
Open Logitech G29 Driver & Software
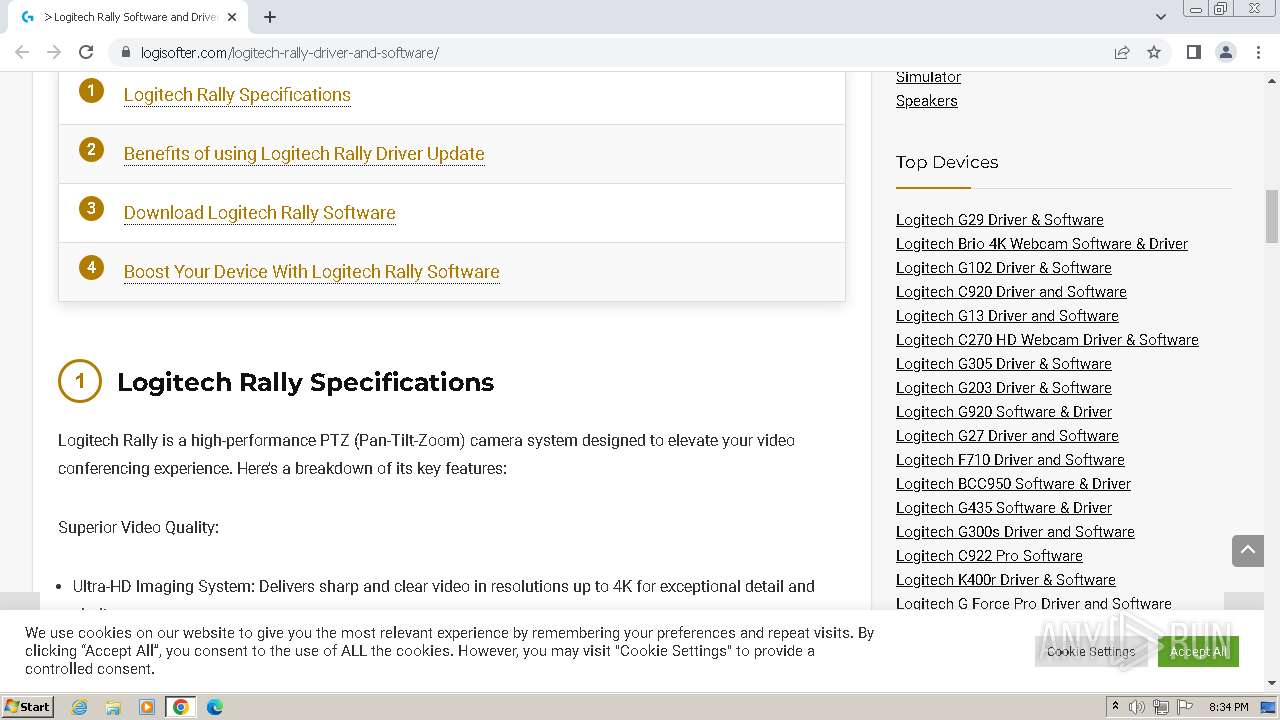point(1000,220)
